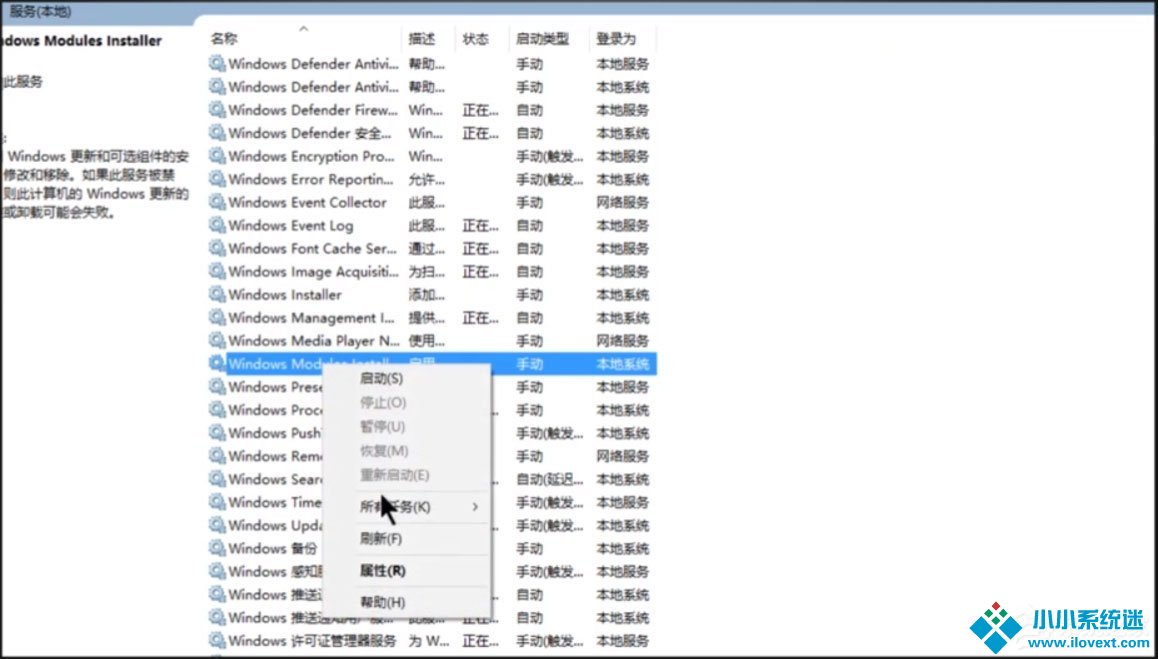Click gear icon of Windows Encryption Pro... service
This screenshot has width=1158, height=659.
[217, 156]
